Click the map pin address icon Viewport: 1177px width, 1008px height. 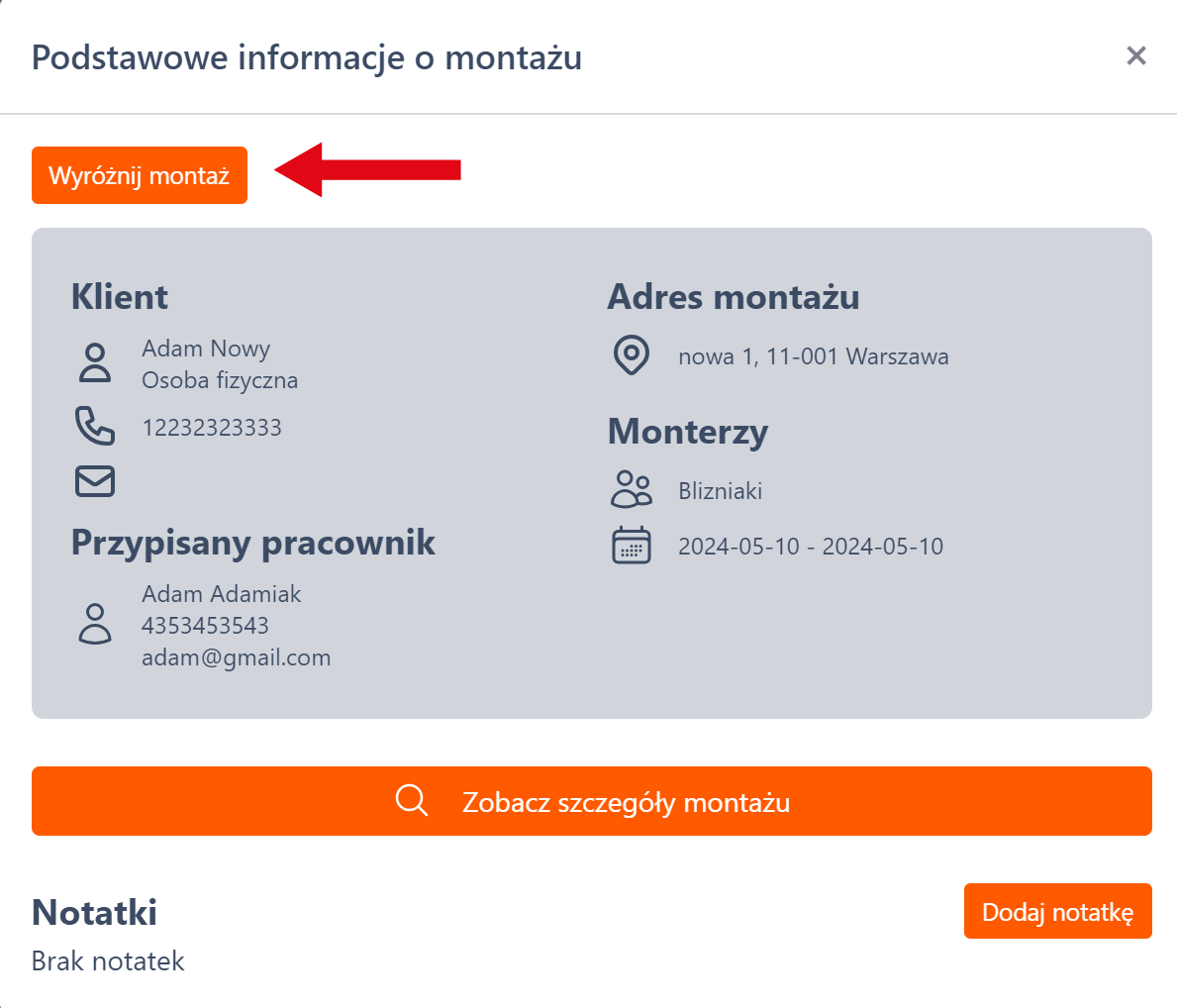point(632,355)
